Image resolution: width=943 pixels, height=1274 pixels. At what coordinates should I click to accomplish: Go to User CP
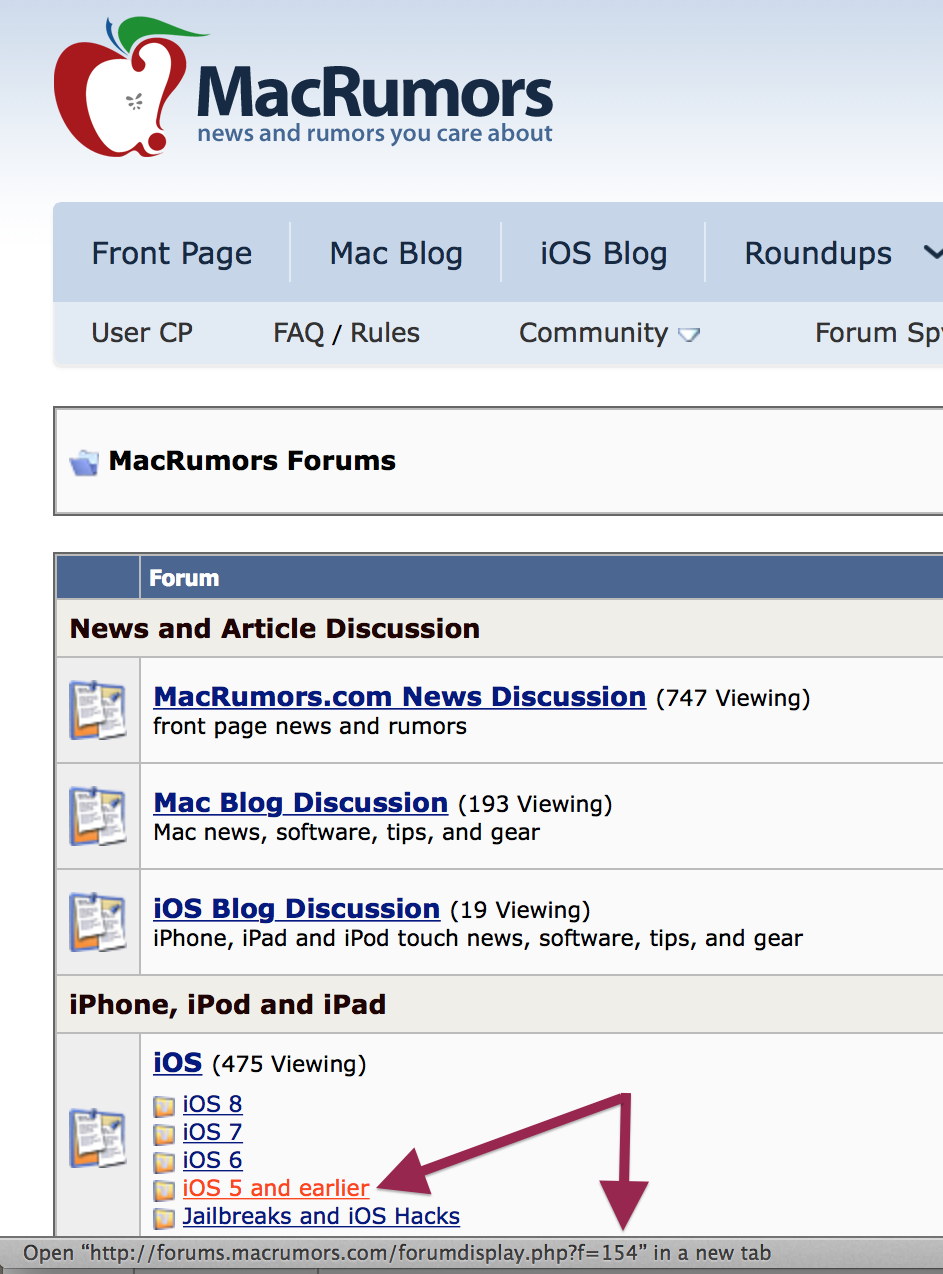pos(142,333)
